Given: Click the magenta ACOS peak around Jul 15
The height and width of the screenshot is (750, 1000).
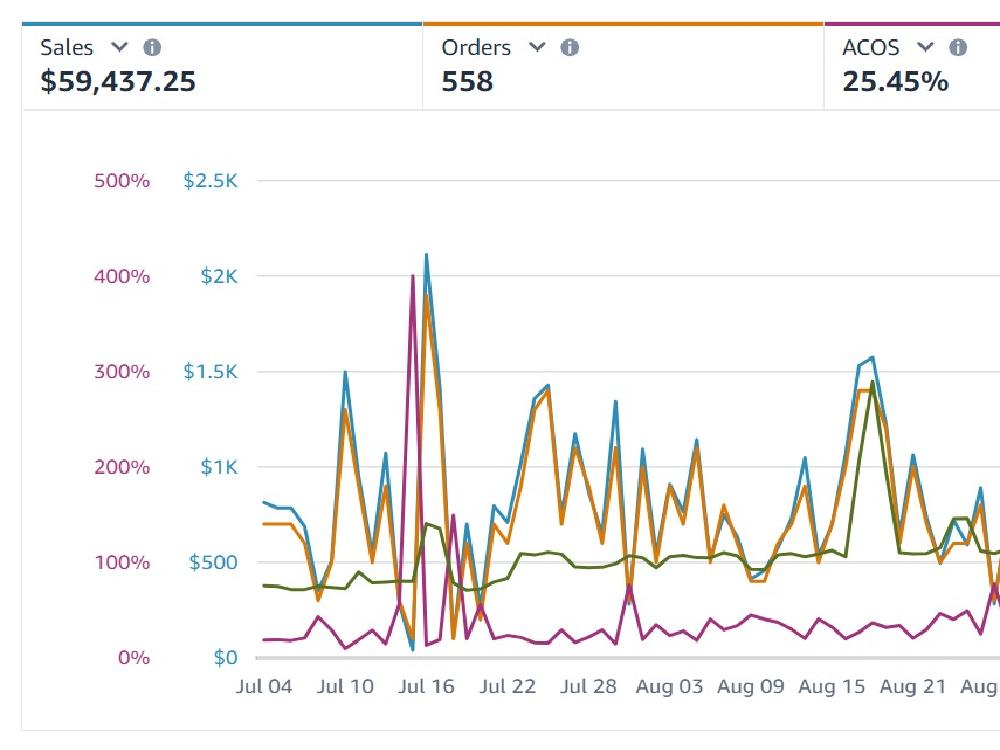Looking at the screenshot, I should click(x=412, y=277).
